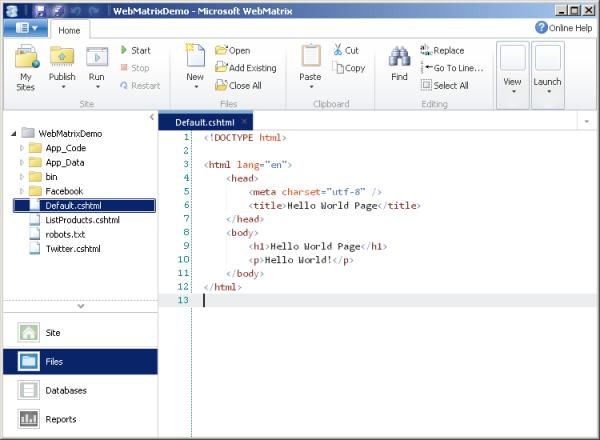Close the Default.cshtml tab
Screen dimensions: 600x440
(x=245, y=122)
